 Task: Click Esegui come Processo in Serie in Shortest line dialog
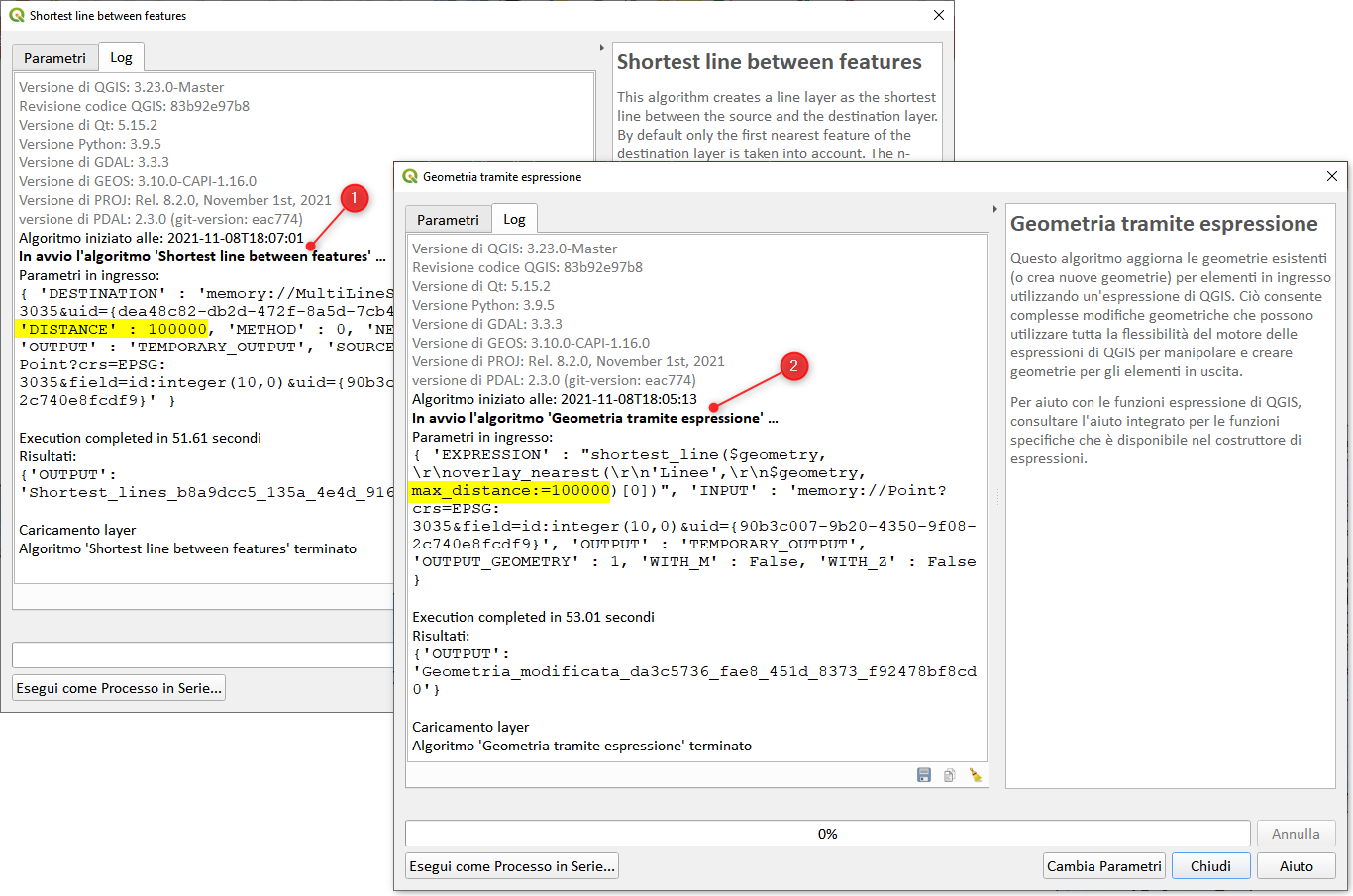coord(119,688)
